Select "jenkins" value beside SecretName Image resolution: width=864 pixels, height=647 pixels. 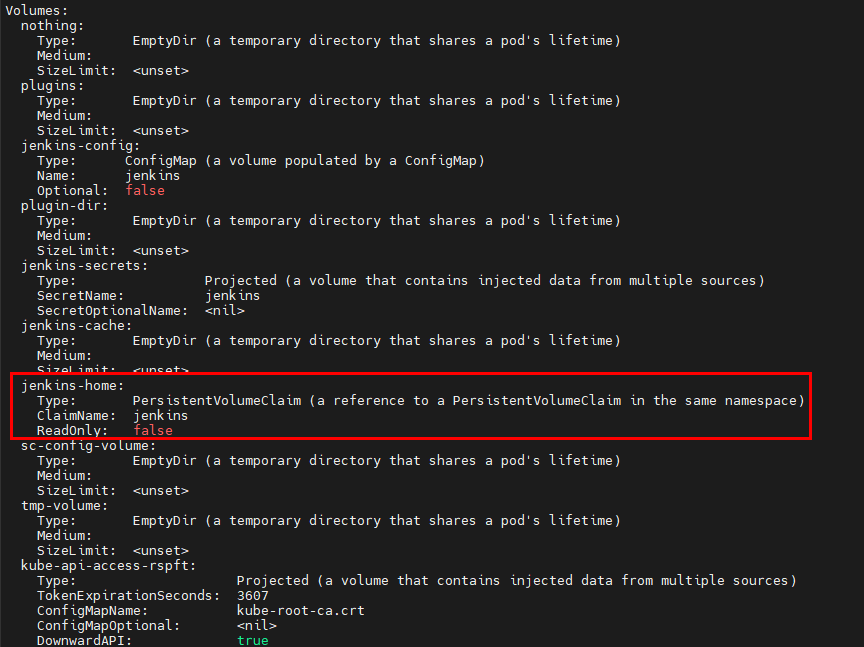232,296
